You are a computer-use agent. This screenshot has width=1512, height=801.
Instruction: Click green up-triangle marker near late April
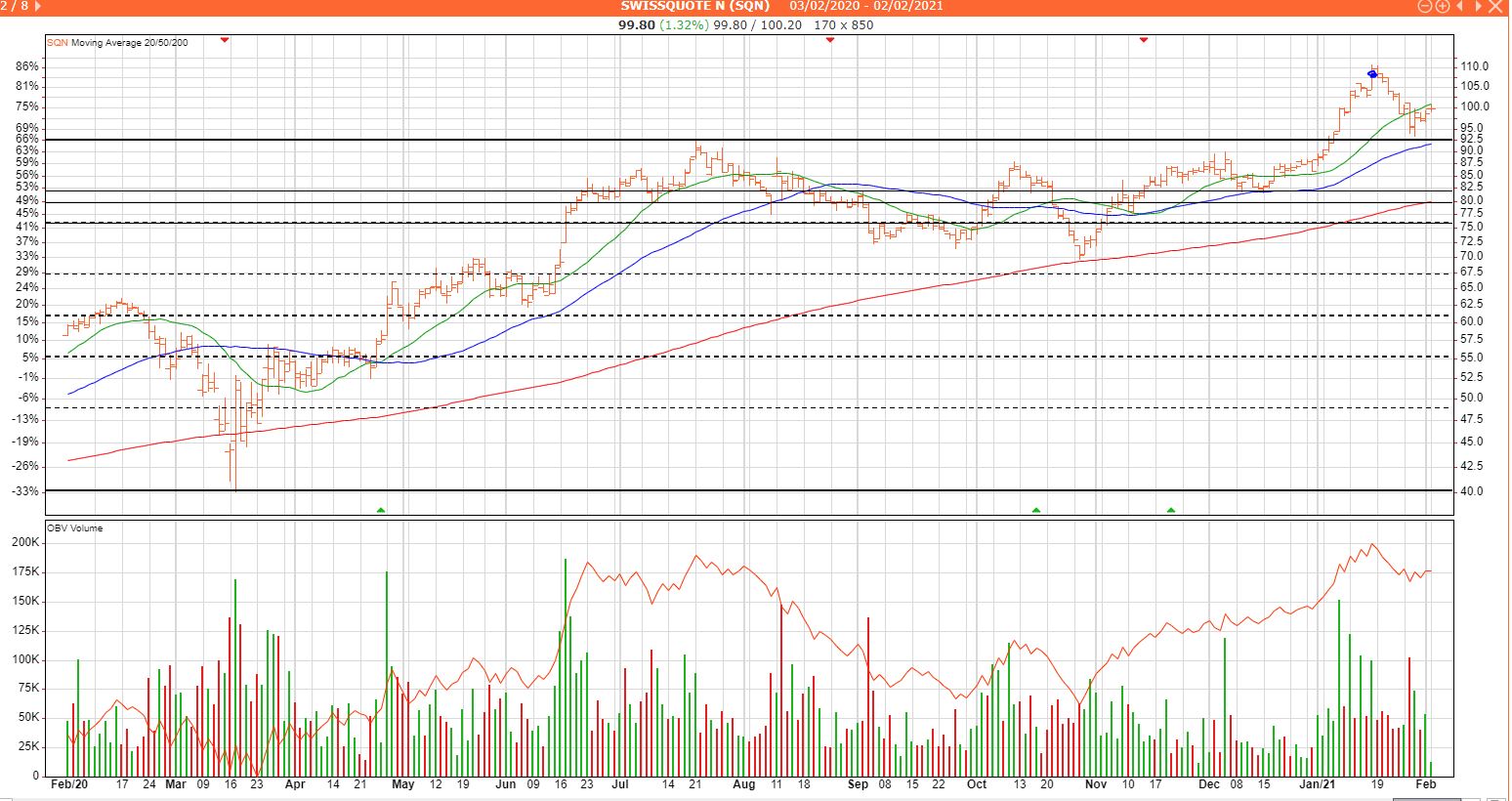click(x=381, y=510)
